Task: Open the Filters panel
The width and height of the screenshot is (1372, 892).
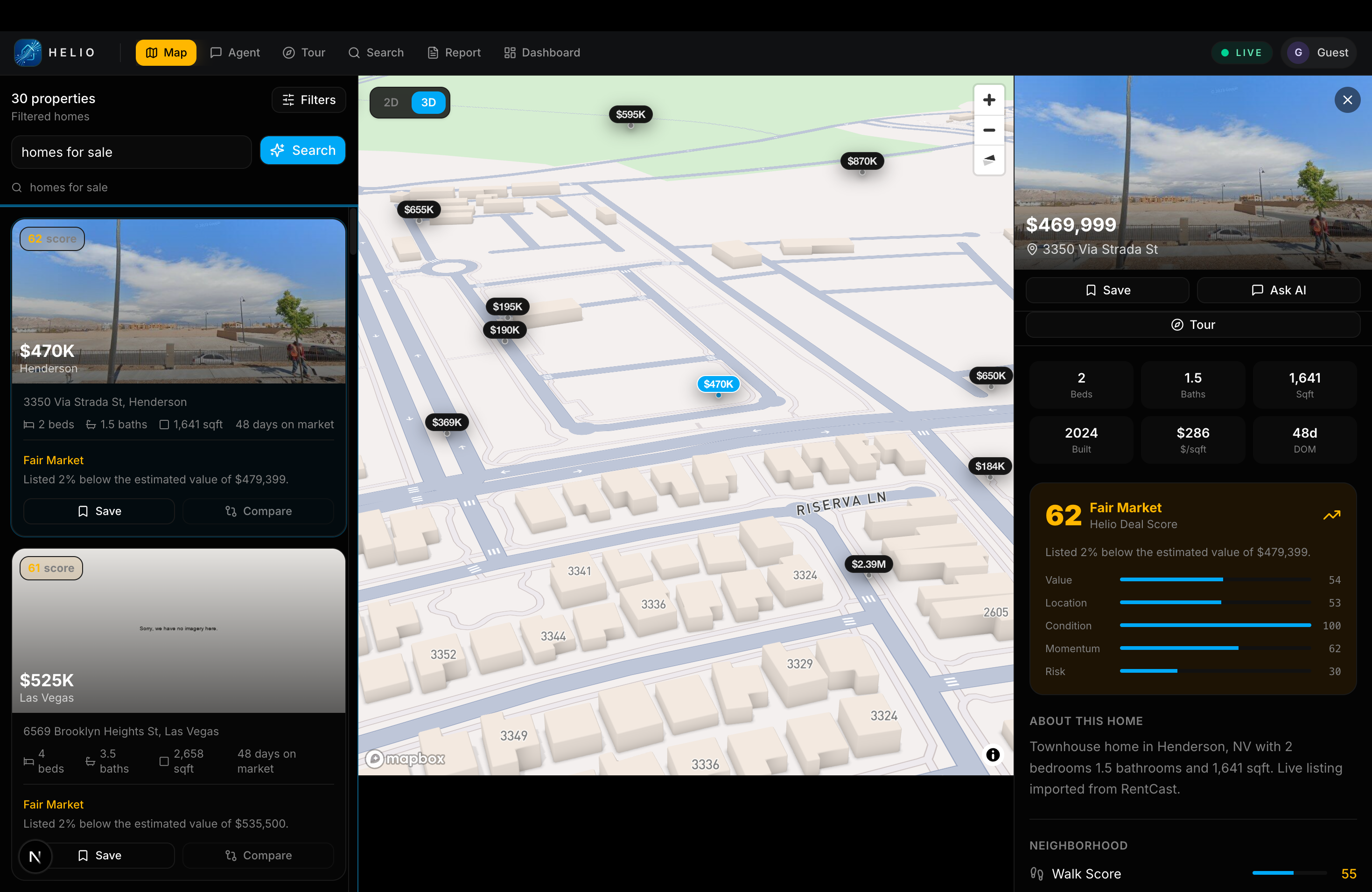Action: point(309,100)
